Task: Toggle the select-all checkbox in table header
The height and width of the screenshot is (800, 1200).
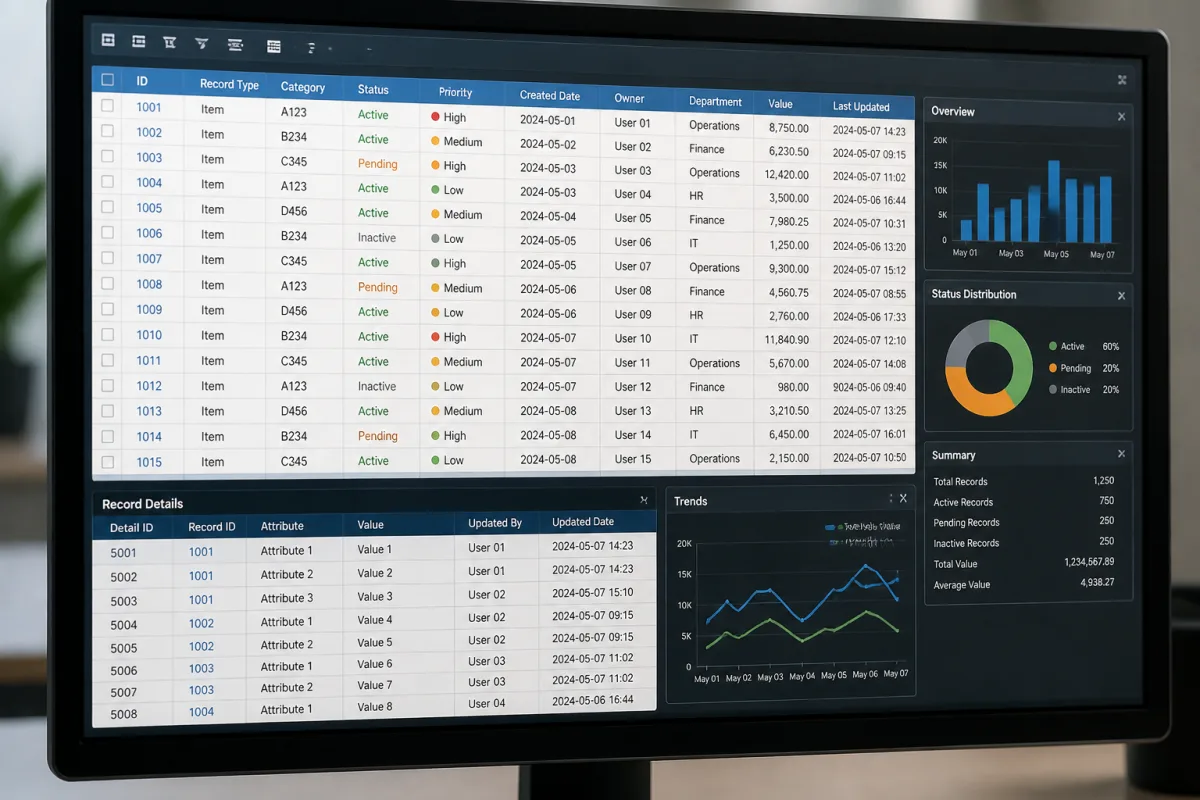Action: click(x=108, y=79)
